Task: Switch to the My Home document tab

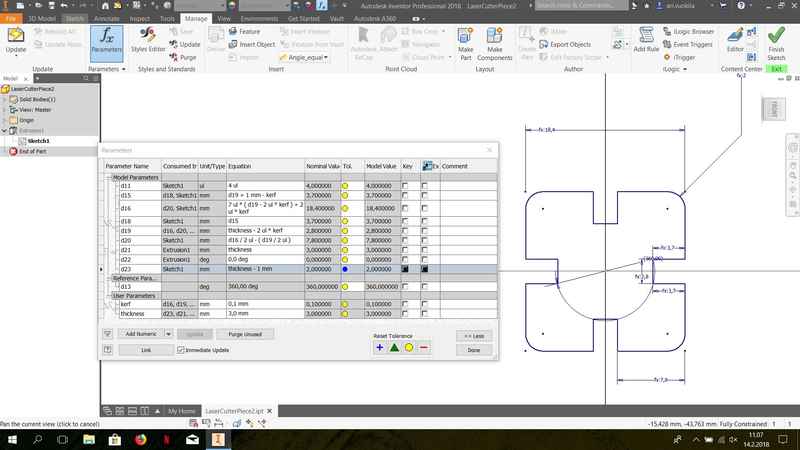Action: (x=182, y=411)
